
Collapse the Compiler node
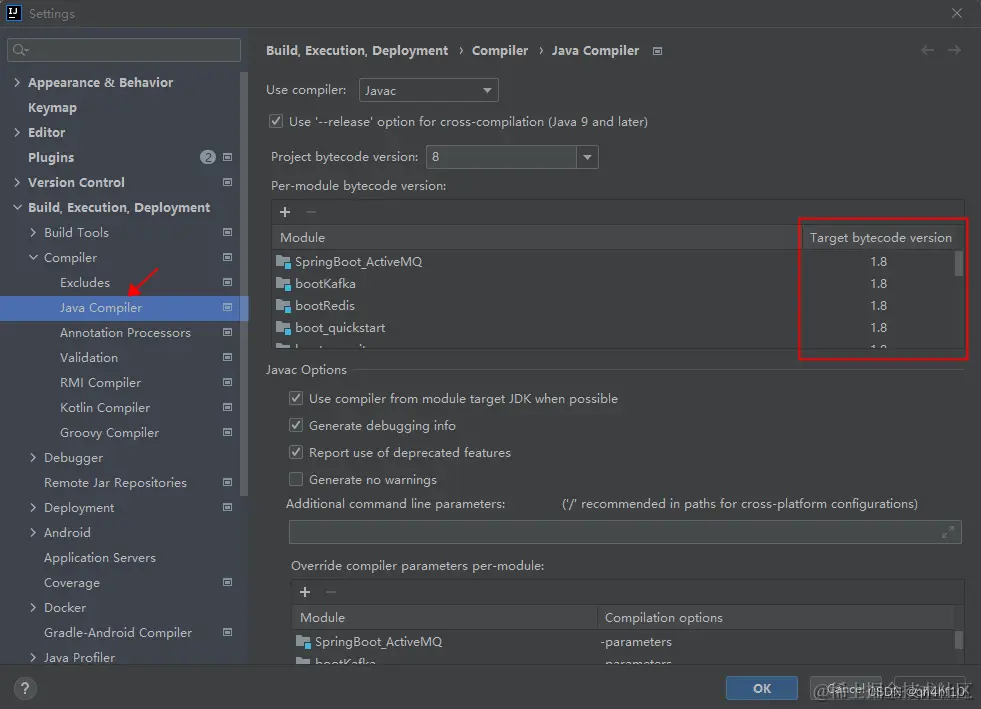pos(33,257)
